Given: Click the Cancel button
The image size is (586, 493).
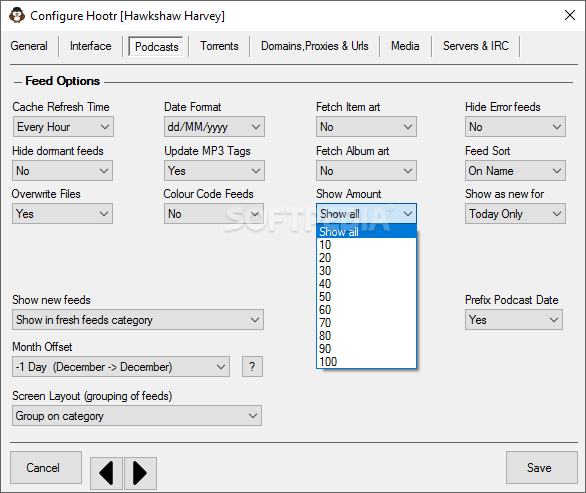Looking at the screenshot, I should click(46, 468).
